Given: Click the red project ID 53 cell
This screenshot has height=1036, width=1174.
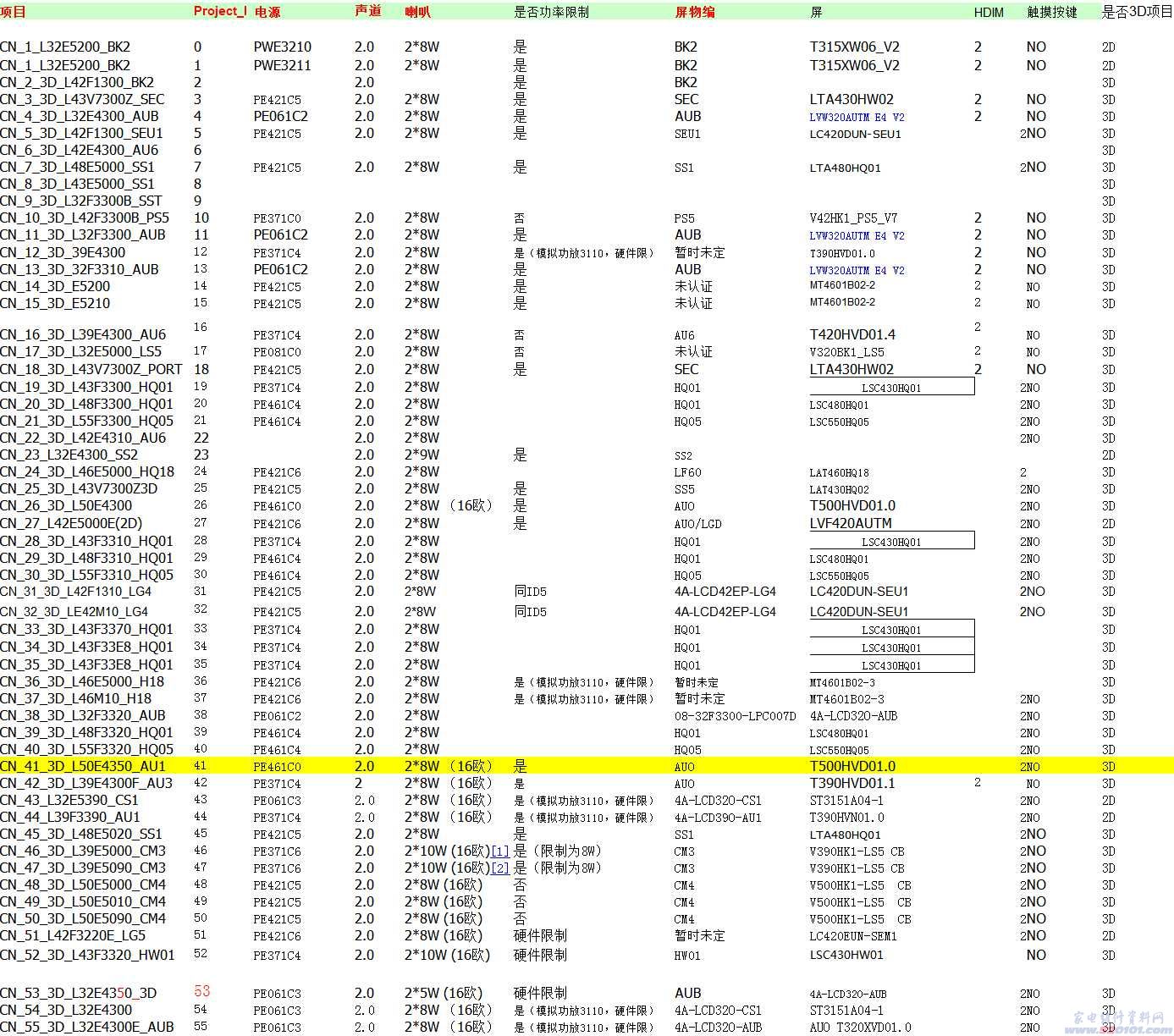Looking at the screenshot, I should (201, 991).
